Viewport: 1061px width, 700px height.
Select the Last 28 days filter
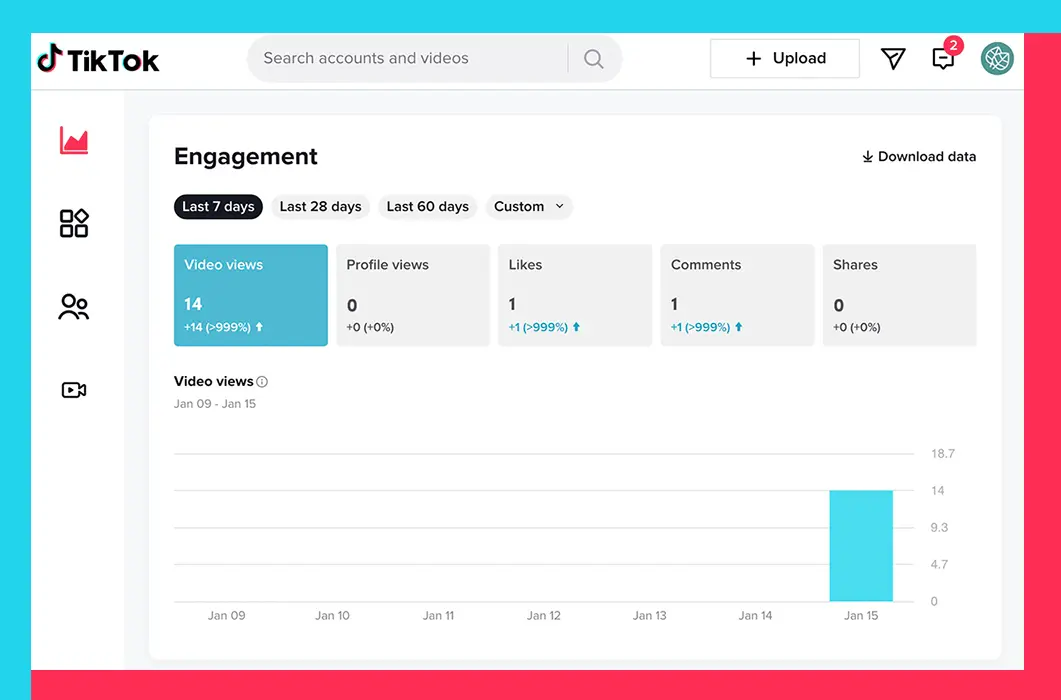[320, 207]
